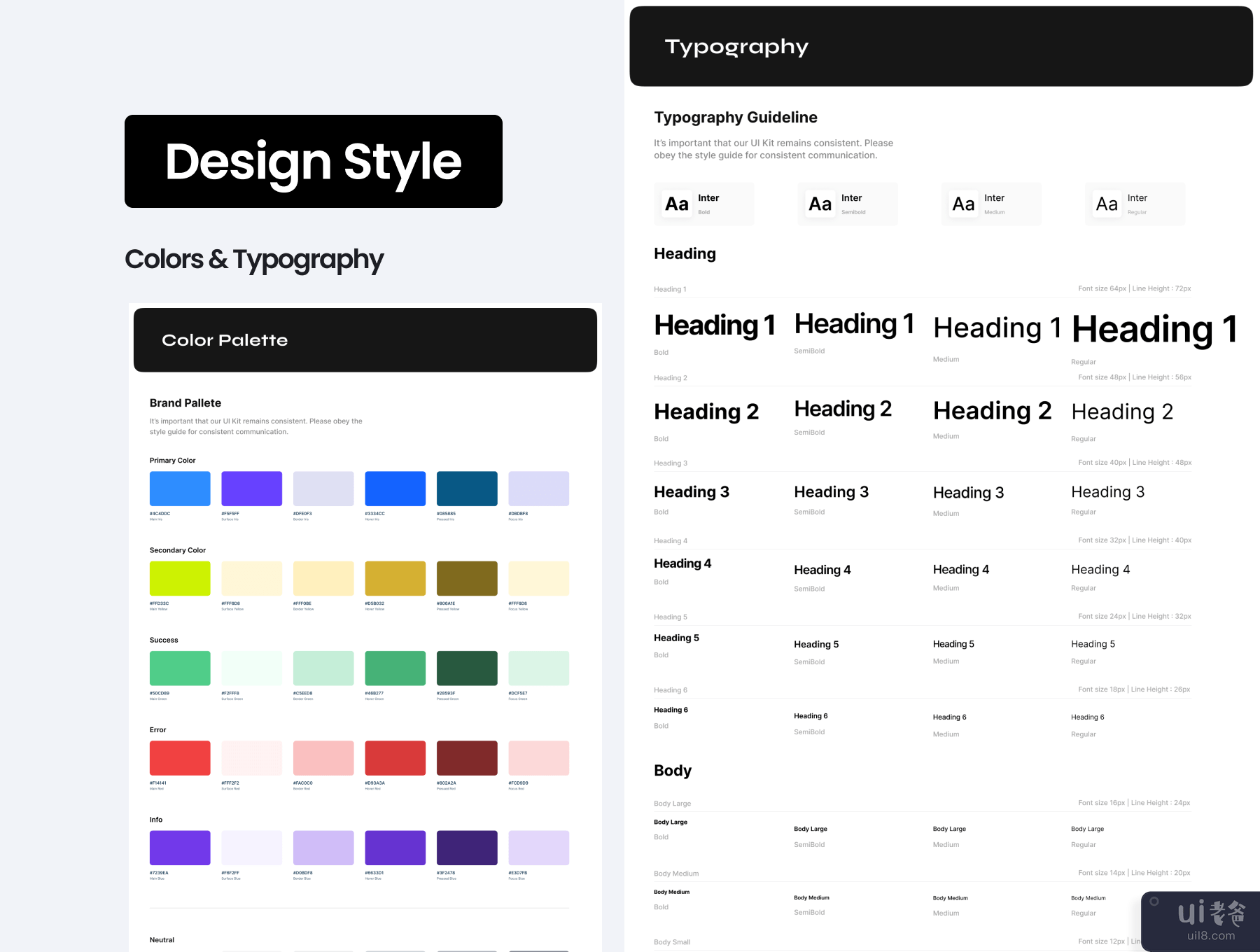Viewport: 1260px width, 952px height.
Task: Click the Bold Heading 2 sample text
Action: coord(706,412)
